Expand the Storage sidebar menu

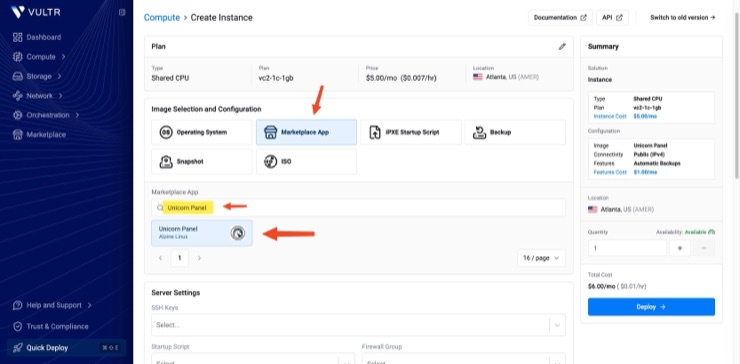point(37,76)
